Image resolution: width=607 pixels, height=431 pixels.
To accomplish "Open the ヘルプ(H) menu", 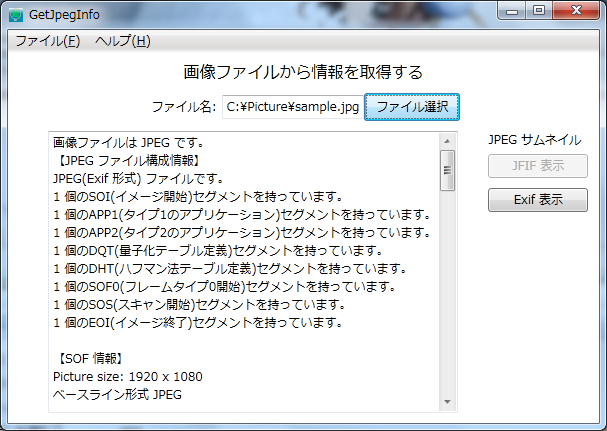I will pos(123,41).
